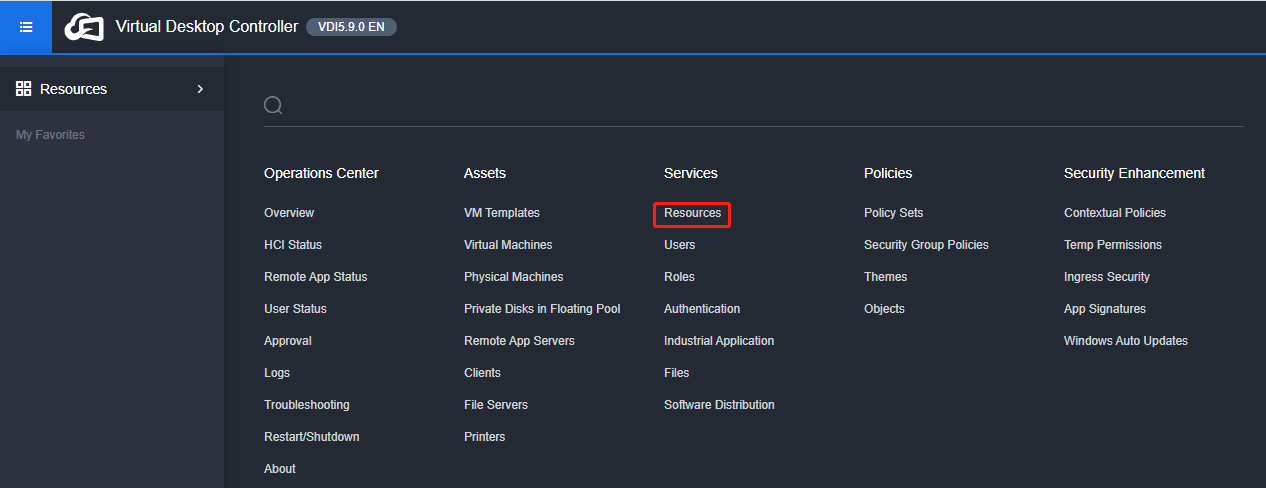Go to Windows Auto Updates
Image resolution: width=1266 pixels, height=488 pixels.
(1126, 341)
